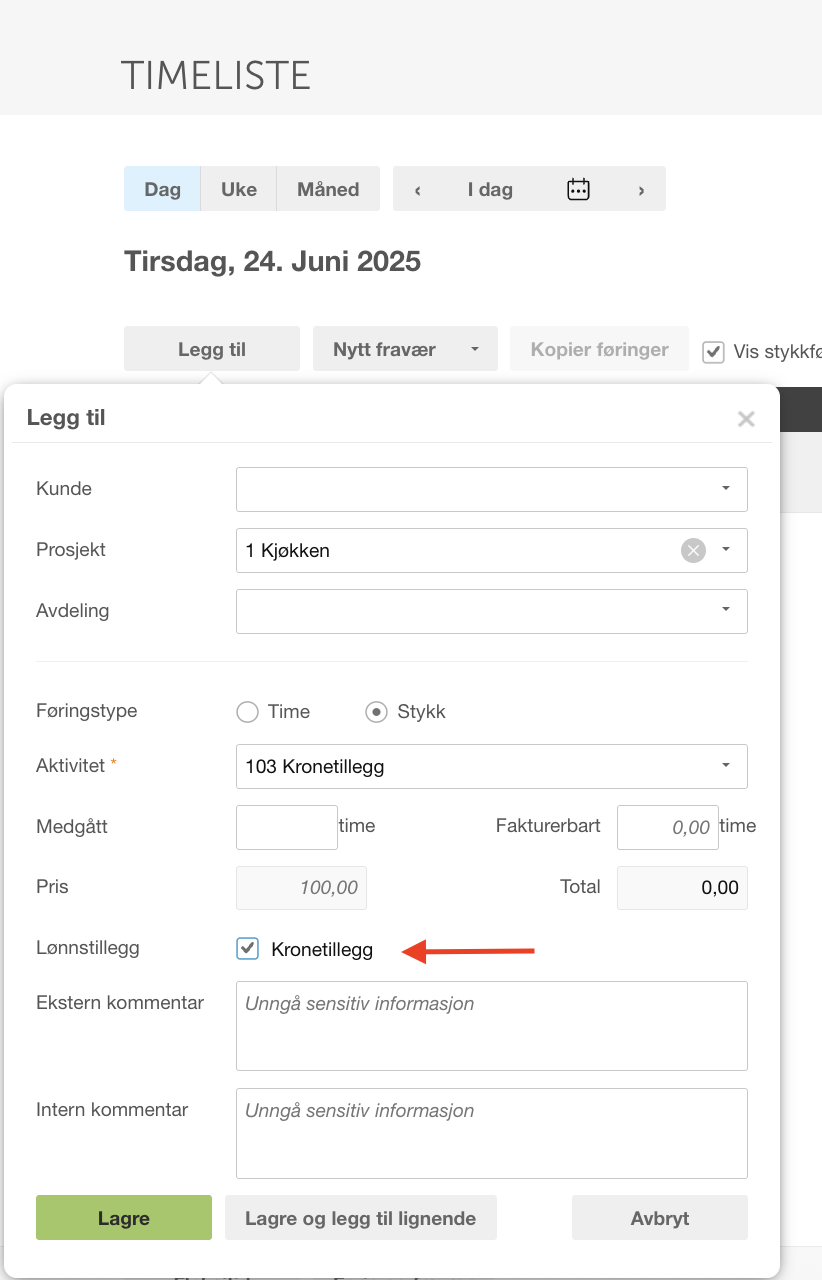Viewport: 822px width, 1280px height.
Task: Expand the Nytt fravær dropdown arrow
Action: (x=475, y=349)
